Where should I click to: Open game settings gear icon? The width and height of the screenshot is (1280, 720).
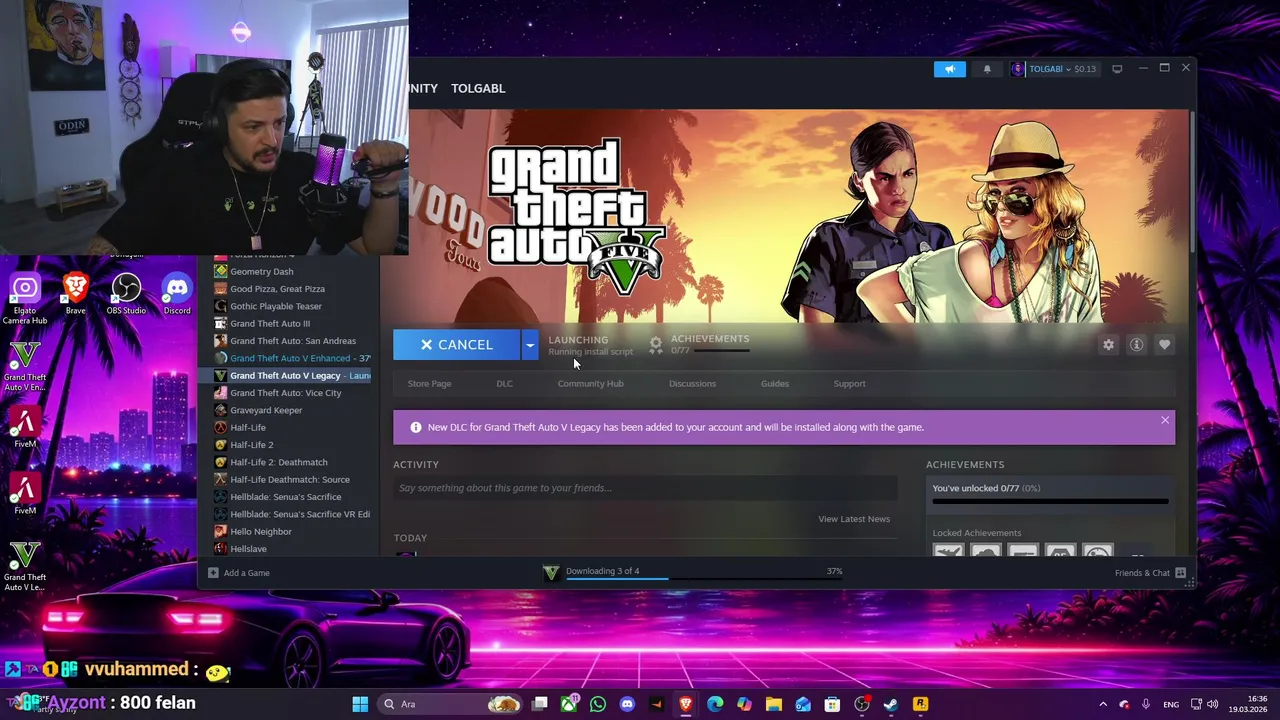tap(1108, 344)
